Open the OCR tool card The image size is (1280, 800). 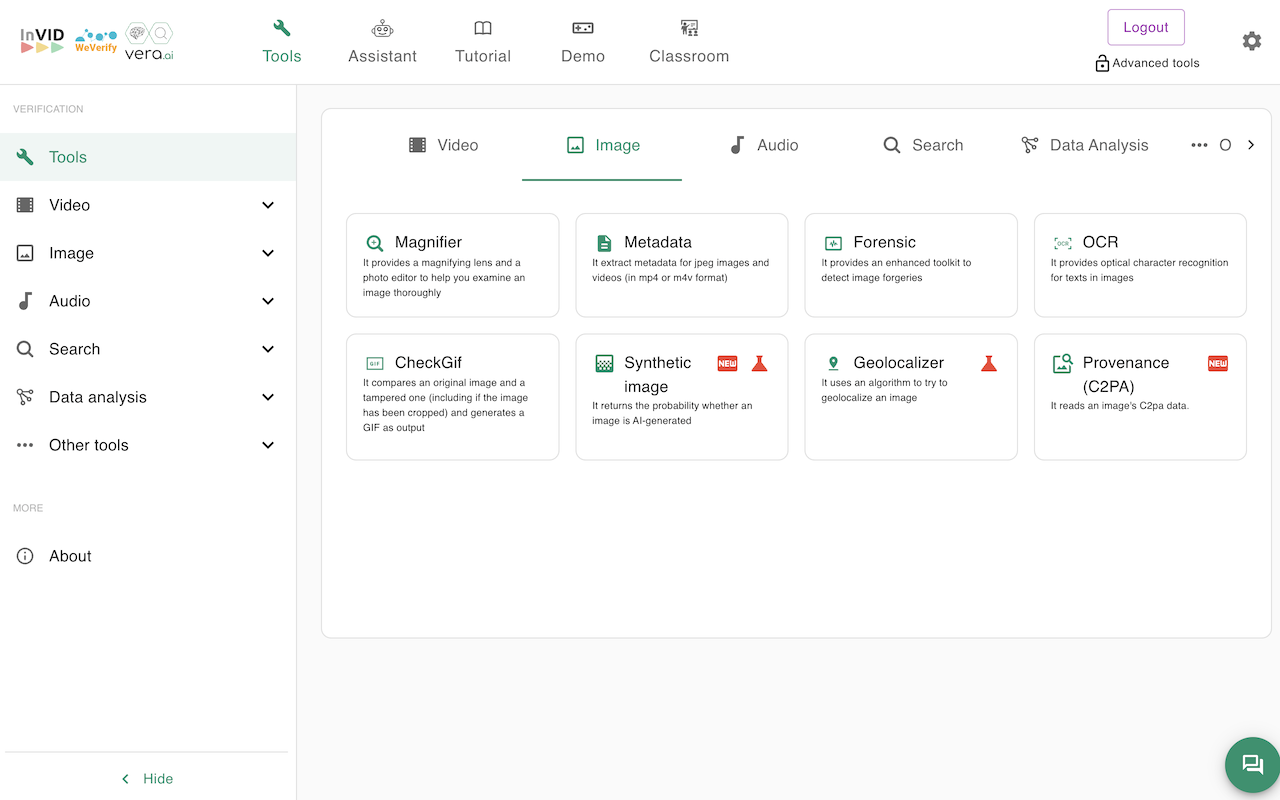(x=1140, y=265)
